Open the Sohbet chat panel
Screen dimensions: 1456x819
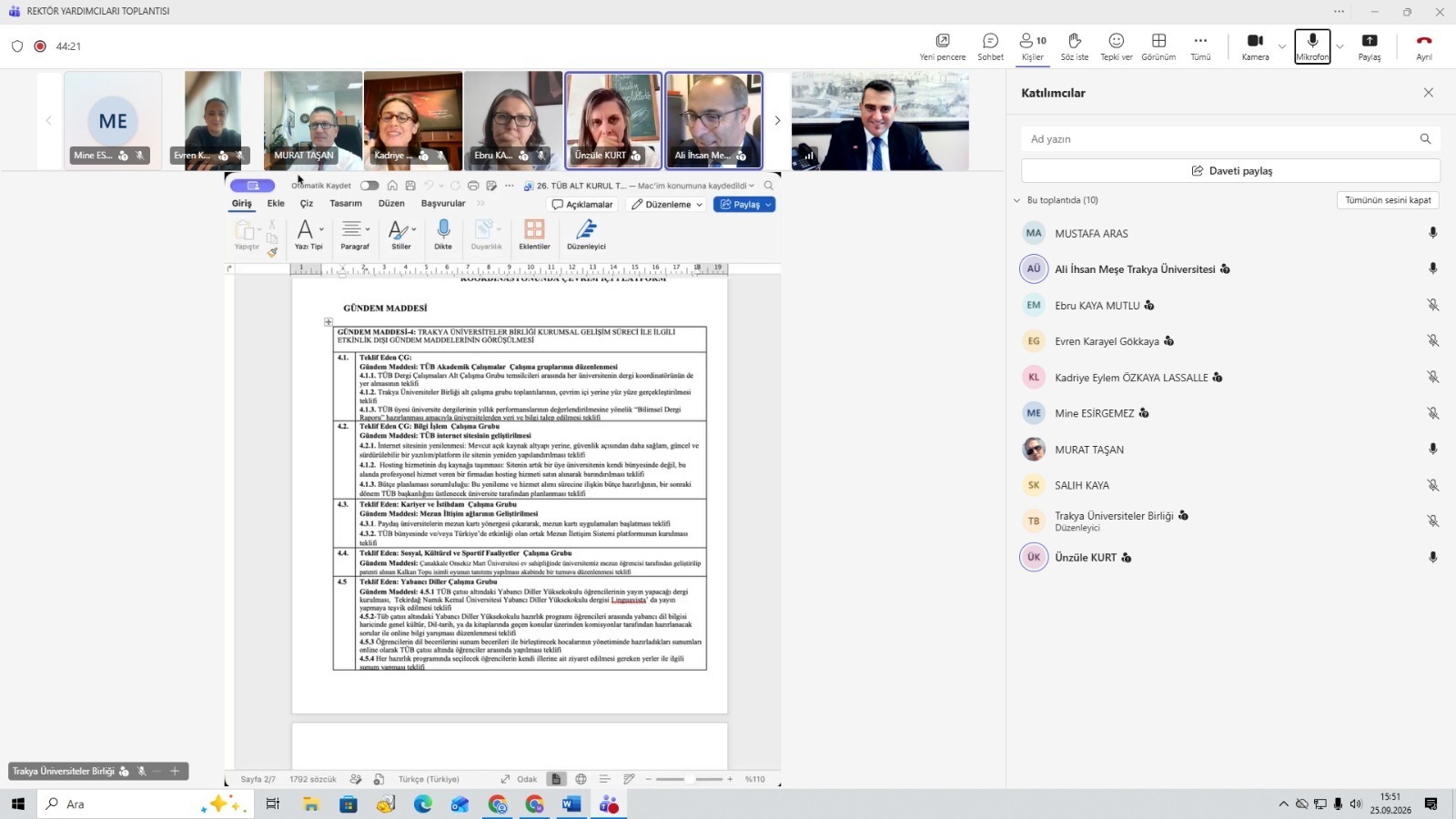(x=990, y=46)
